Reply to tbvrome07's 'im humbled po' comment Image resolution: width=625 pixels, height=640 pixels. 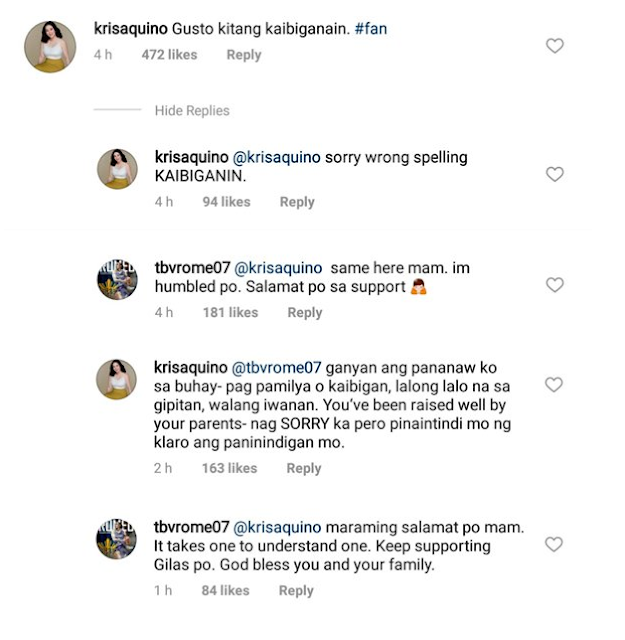coord(305,313)
